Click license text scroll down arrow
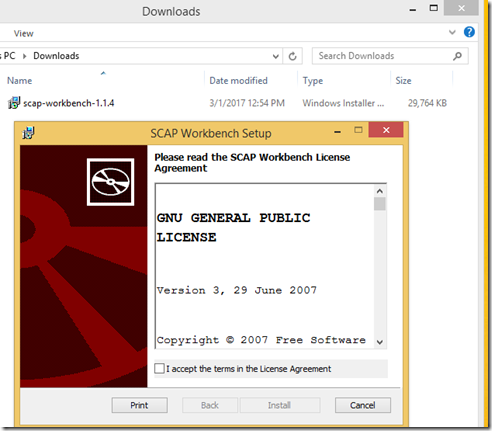492x431 pixels. click(380, 342)
